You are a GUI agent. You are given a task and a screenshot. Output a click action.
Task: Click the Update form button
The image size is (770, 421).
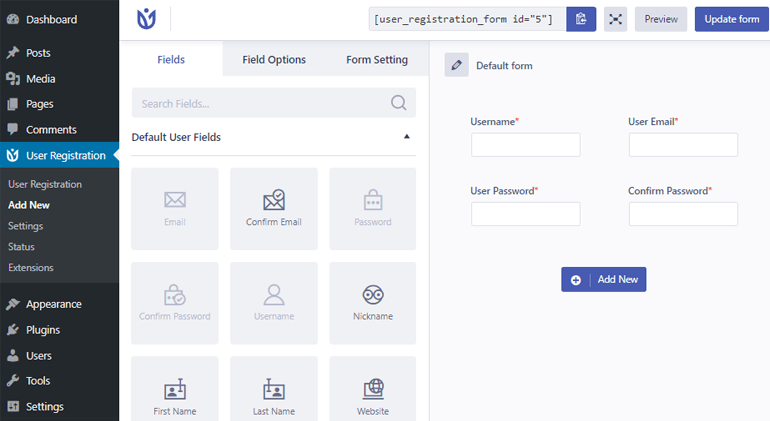pyautogui.click(x=732, y=19)
